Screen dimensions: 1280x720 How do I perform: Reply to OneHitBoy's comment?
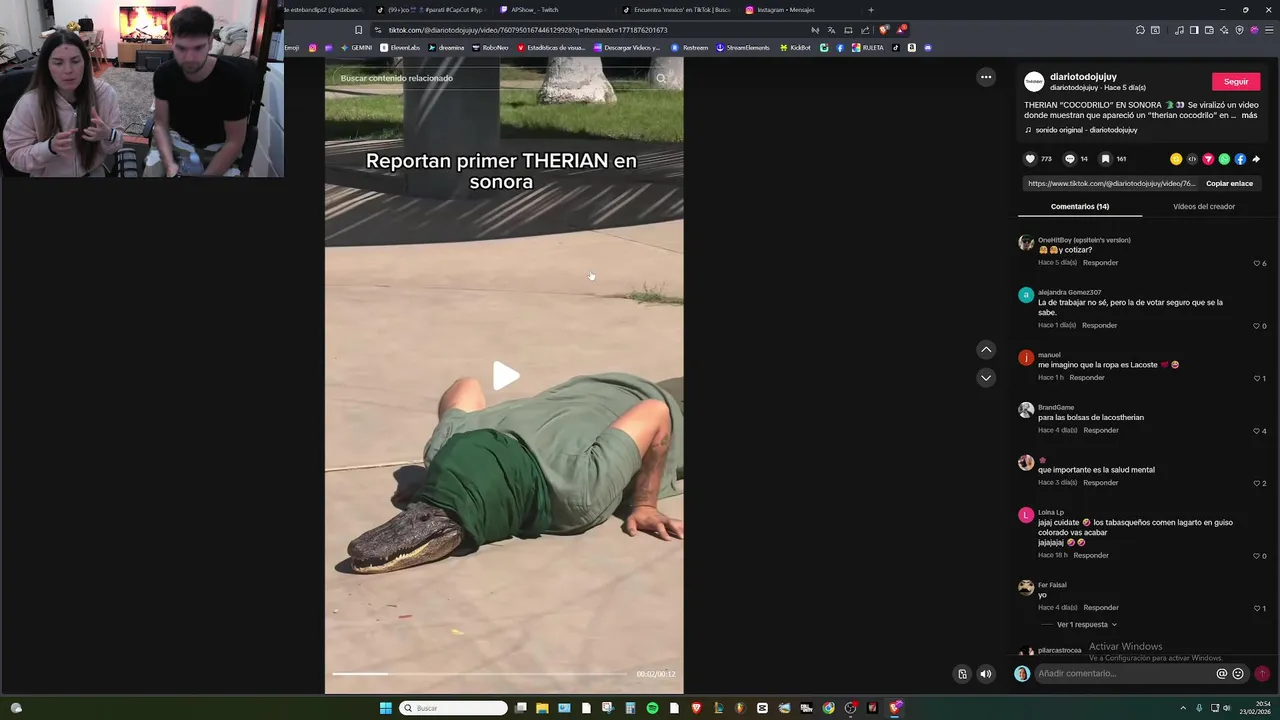click(1100, 263)
